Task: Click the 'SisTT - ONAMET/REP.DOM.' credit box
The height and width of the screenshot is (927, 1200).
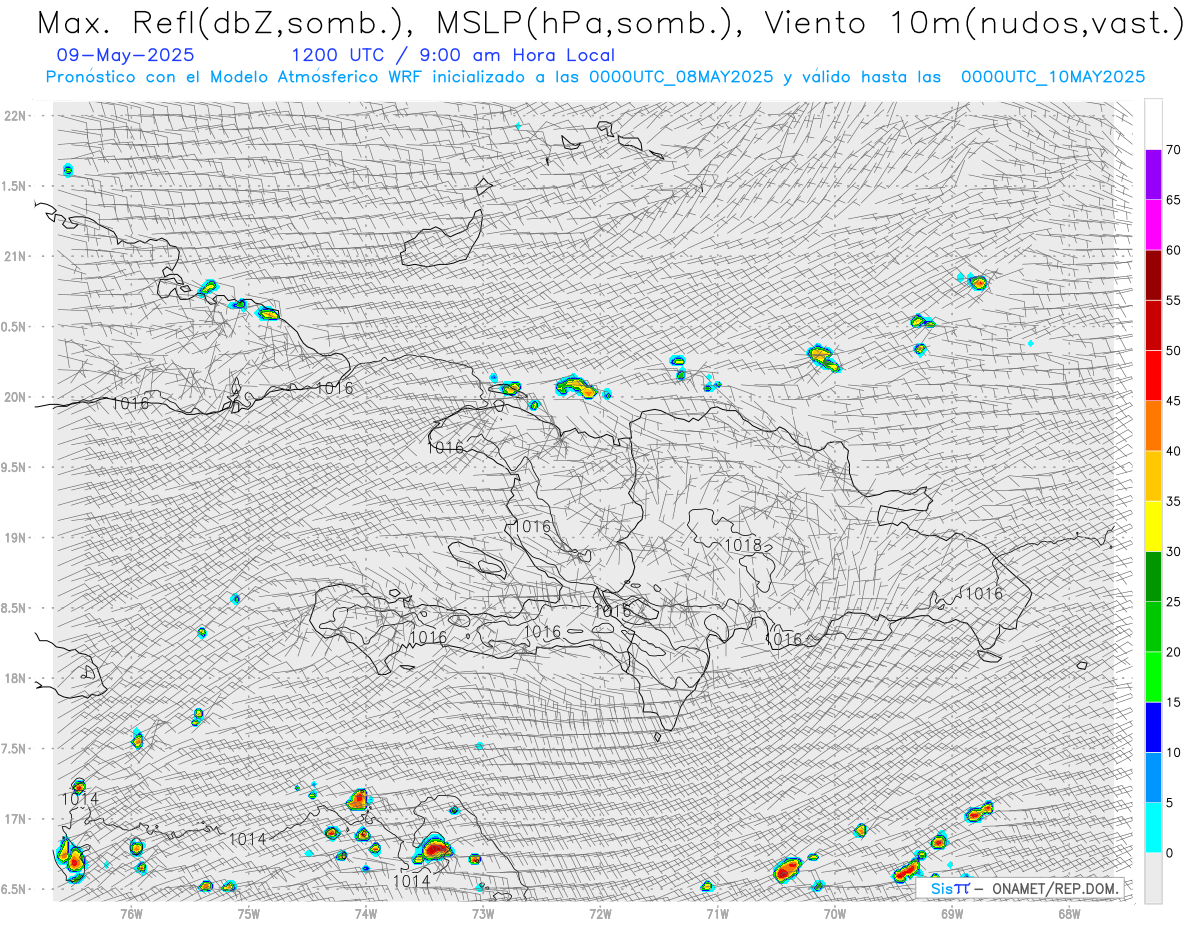Action: click(x=1020, y=888)
